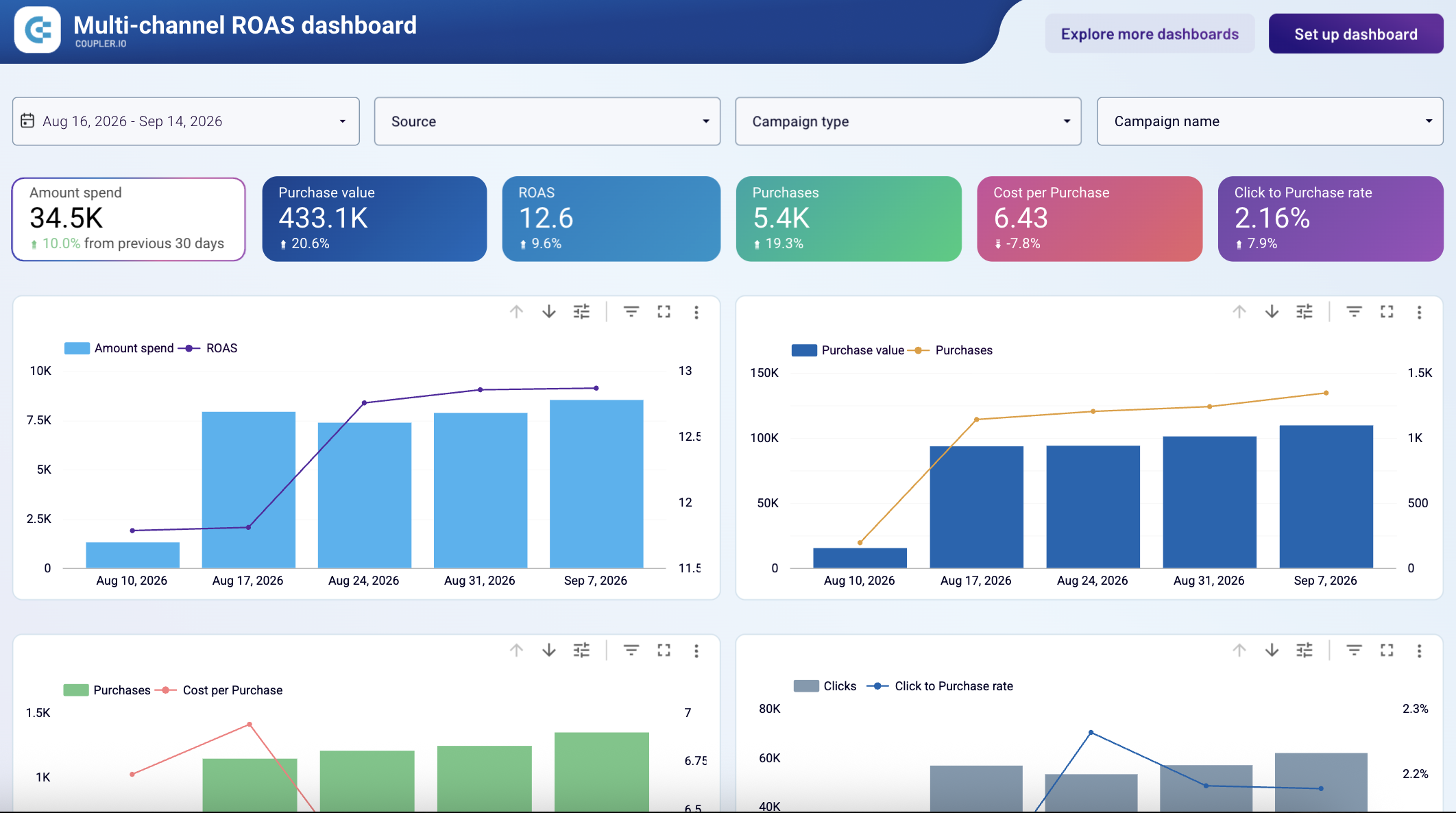Image resolution: width=1456 pixels, height=813 pixels.
Task: Click the ROAS legend line marker
Action: coord(189,348)
